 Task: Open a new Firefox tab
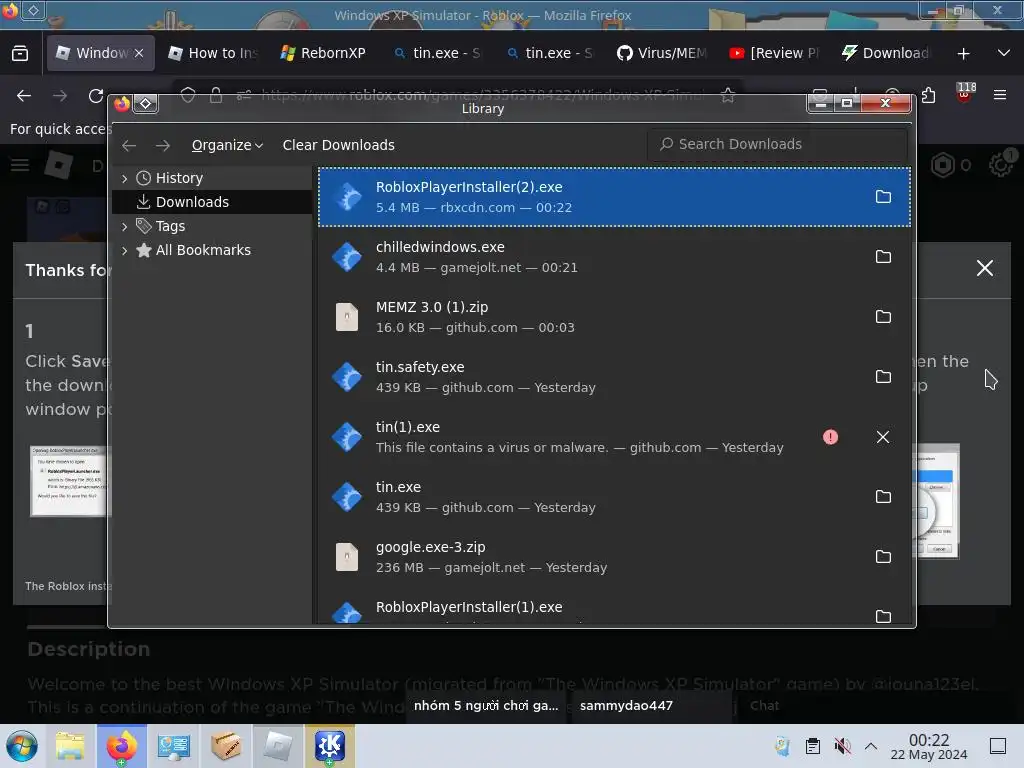963,54
